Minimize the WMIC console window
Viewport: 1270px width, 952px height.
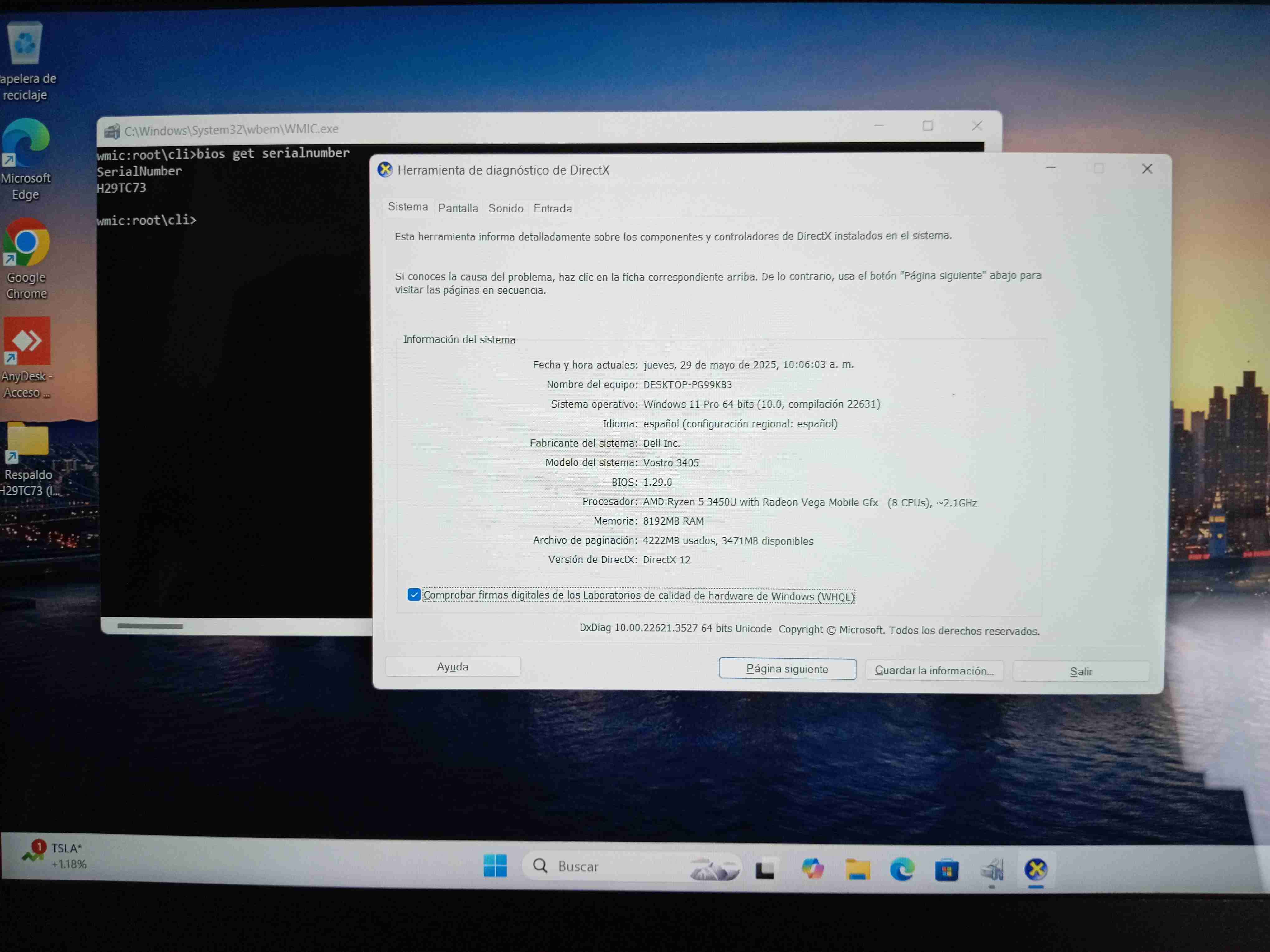click(879, 126)
